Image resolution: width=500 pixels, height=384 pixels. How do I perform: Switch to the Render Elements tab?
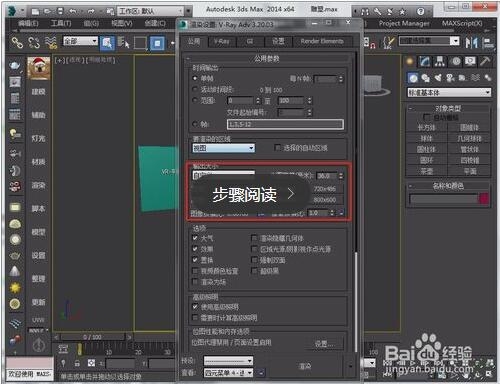[x=322, y=41]
